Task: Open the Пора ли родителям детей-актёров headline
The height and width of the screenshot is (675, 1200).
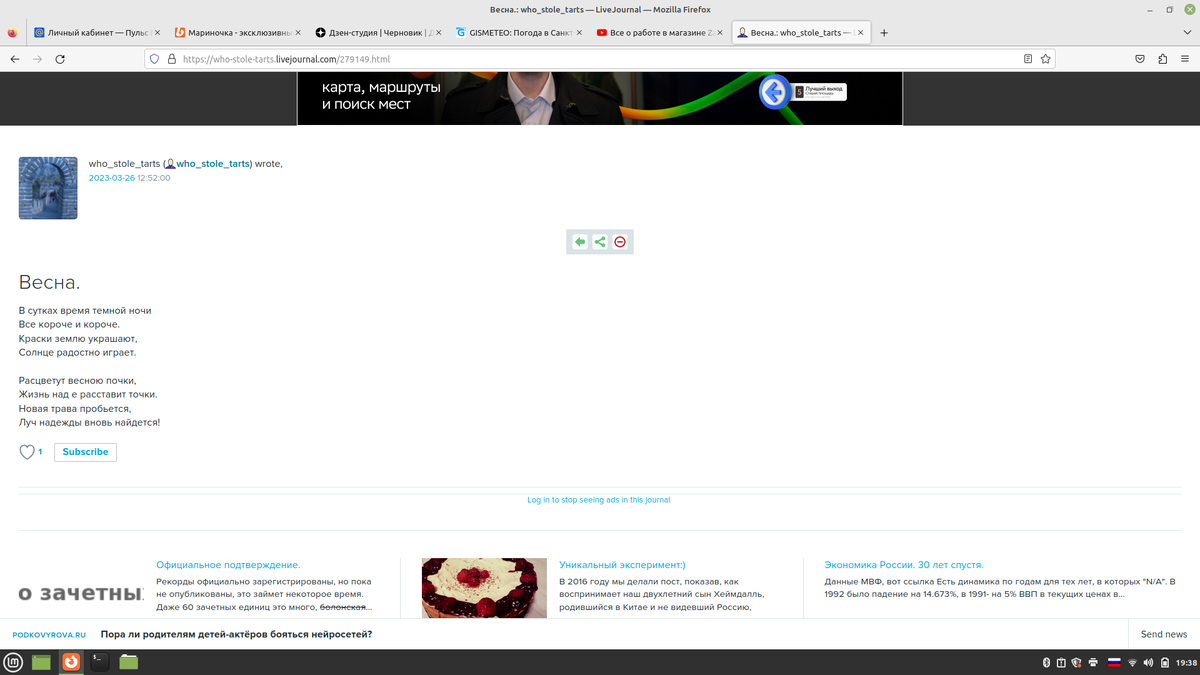Action: [236, 634]
